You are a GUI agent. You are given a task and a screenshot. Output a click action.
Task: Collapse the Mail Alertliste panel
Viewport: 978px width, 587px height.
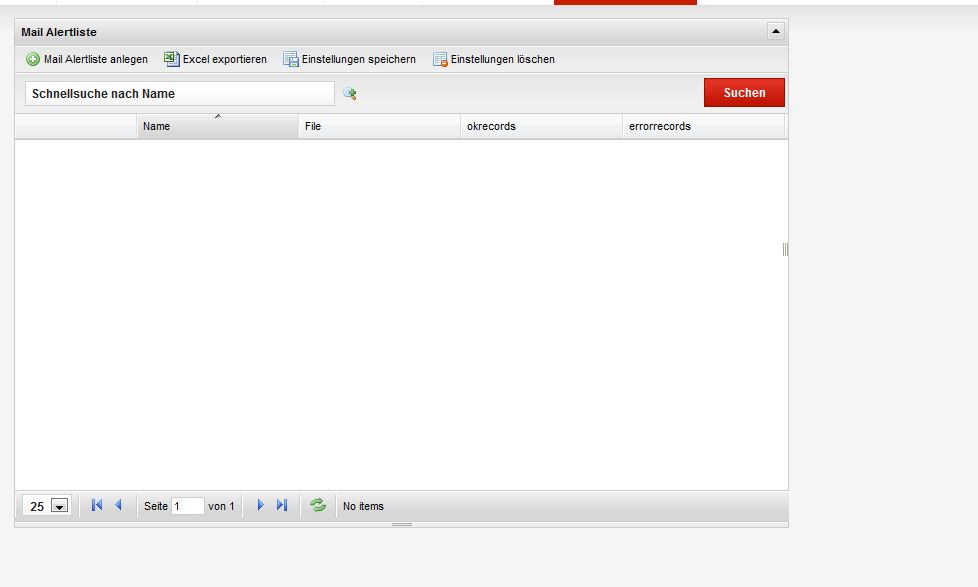776,32
